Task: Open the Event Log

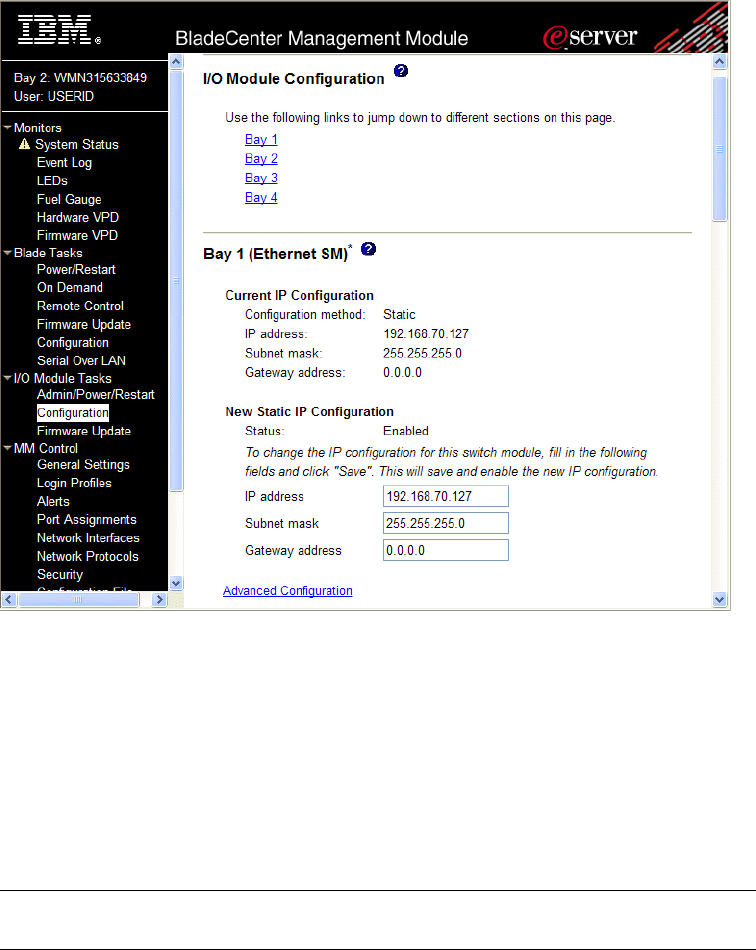Action: click(64, 162)
